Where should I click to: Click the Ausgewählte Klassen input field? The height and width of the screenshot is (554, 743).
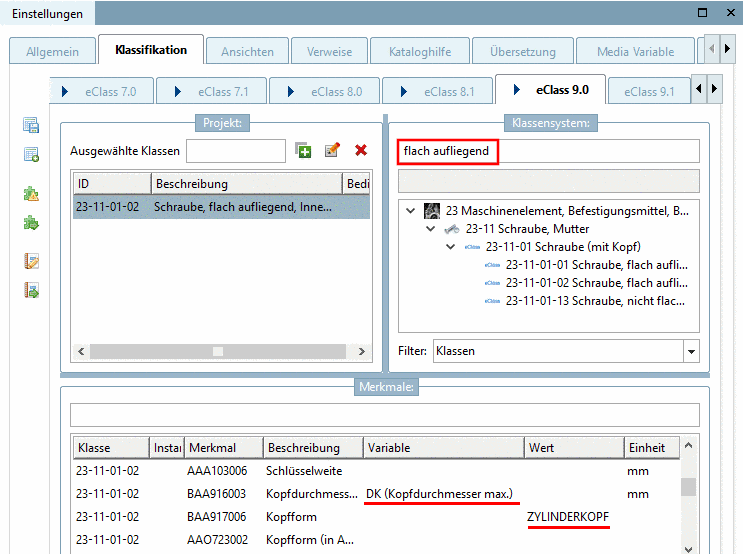[236, 151]
